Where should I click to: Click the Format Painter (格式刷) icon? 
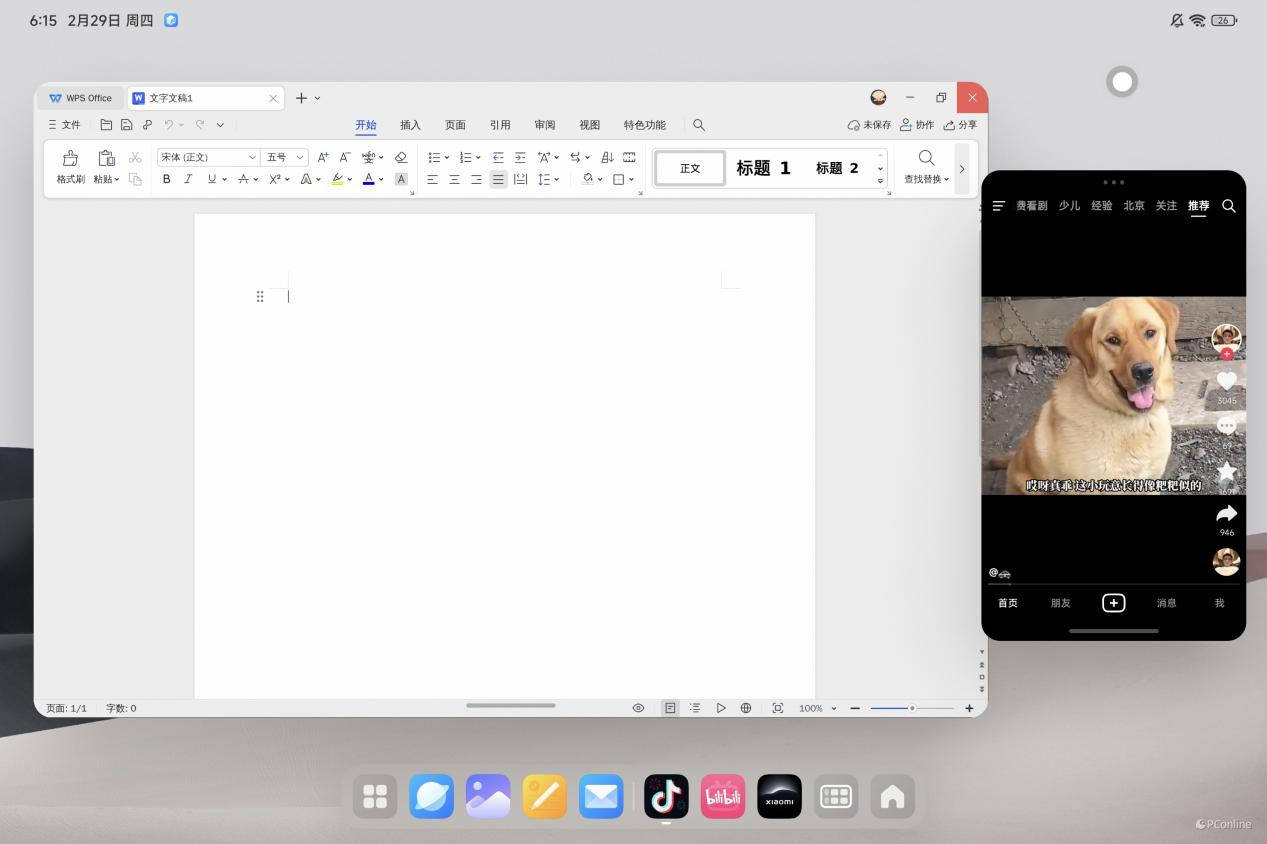coord(70,166)
